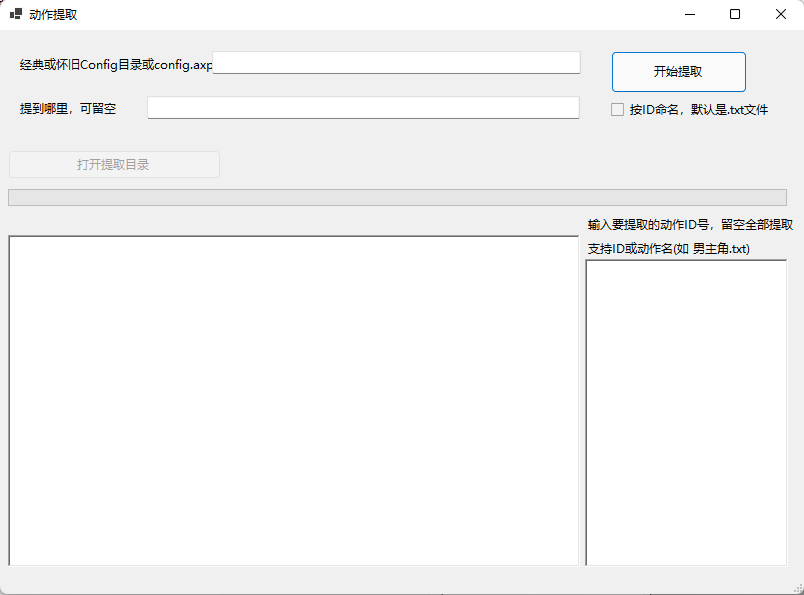The height and width of the screenshot is (595, 804).
Task: Click the 提到哪里，可留空 label
Action: point(68,108)
